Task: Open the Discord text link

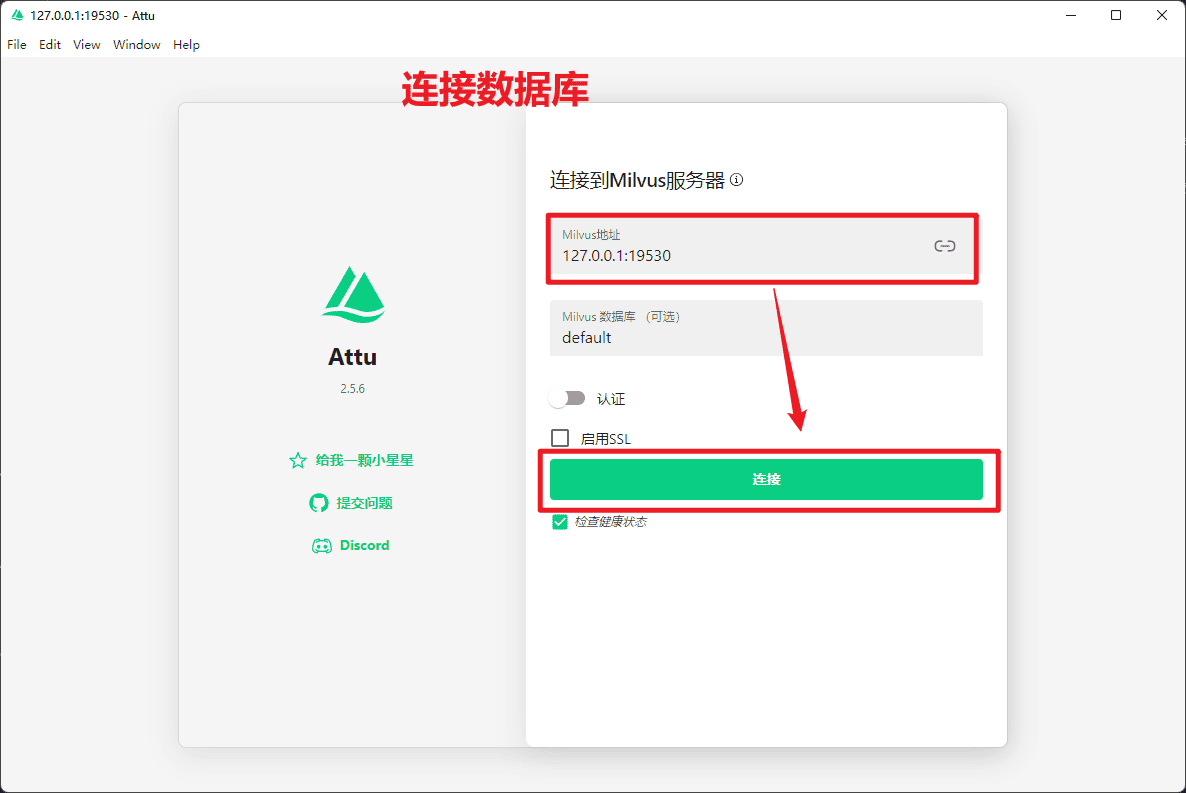Action: pyautogui.click(x=364, y=546)
